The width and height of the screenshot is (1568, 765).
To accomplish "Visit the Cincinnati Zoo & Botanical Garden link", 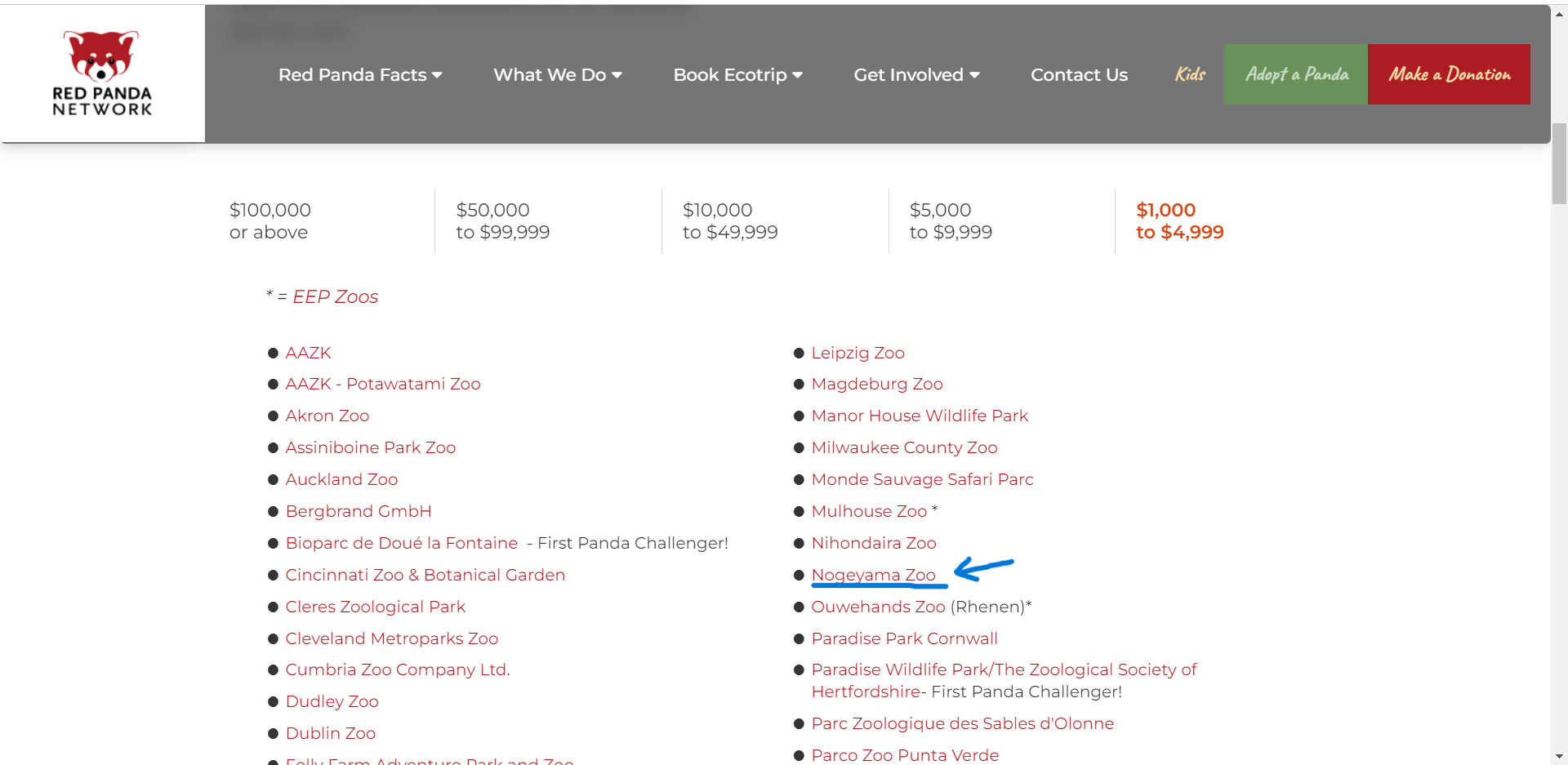I will pos(425,576).
